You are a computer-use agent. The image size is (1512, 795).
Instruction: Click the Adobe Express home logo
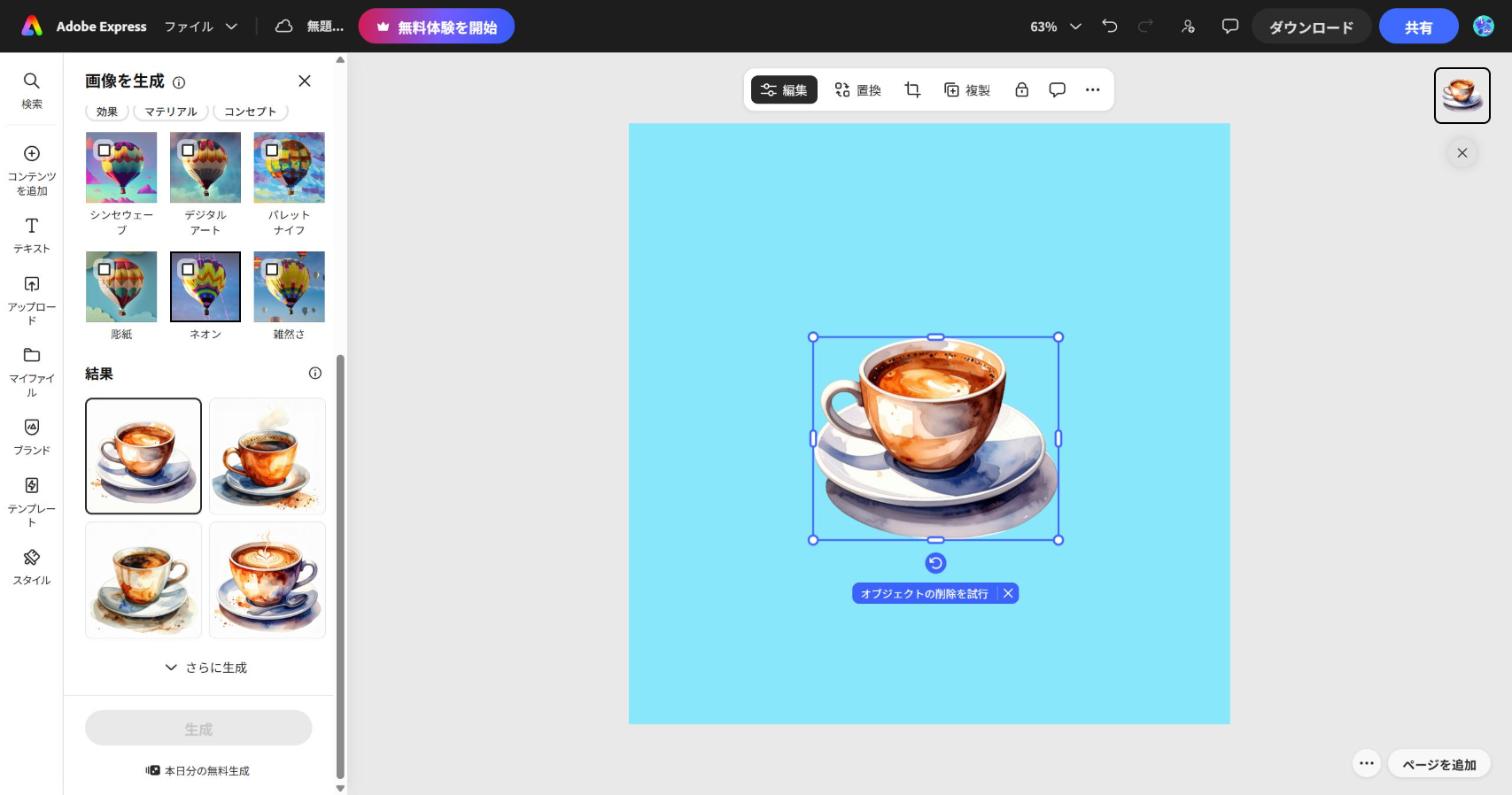pos(32,26)
